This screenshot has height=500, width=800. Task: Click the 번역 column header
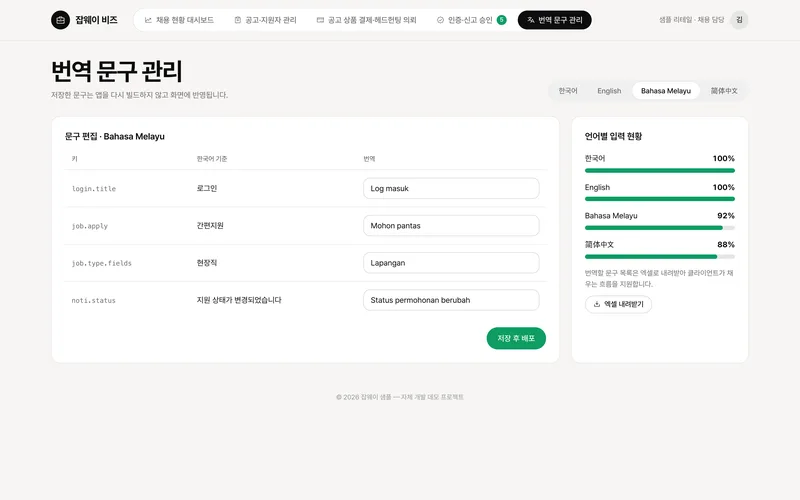369,159
